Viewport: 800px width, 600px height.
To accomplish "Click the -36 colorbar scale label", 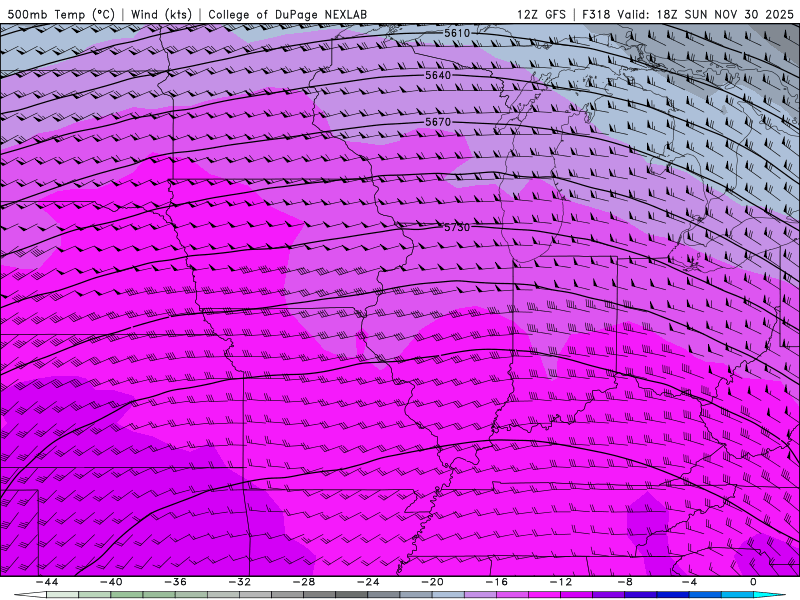I will pos(175,582).
